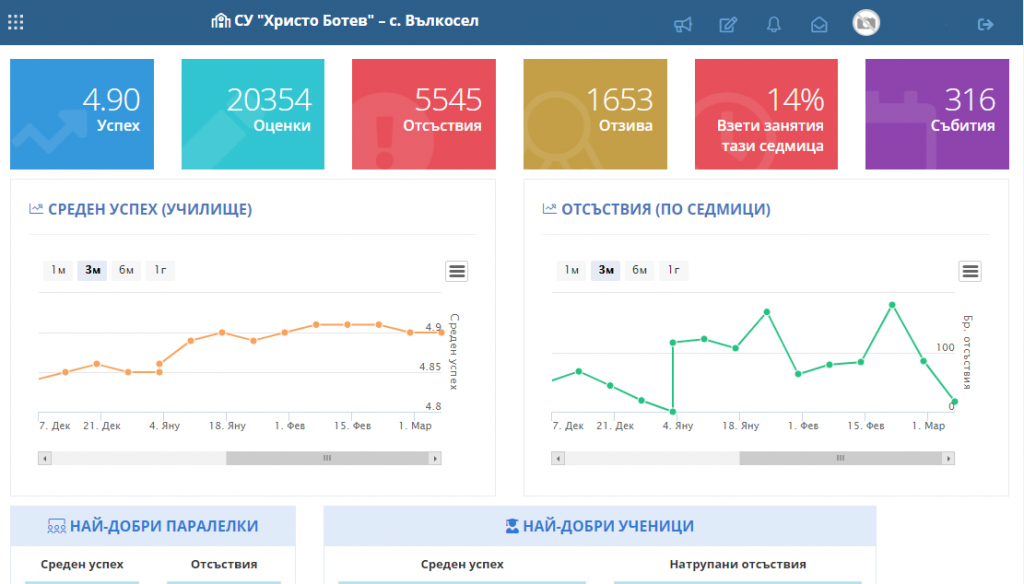Select 6м range on absences chart

click(x=639, y=270)
